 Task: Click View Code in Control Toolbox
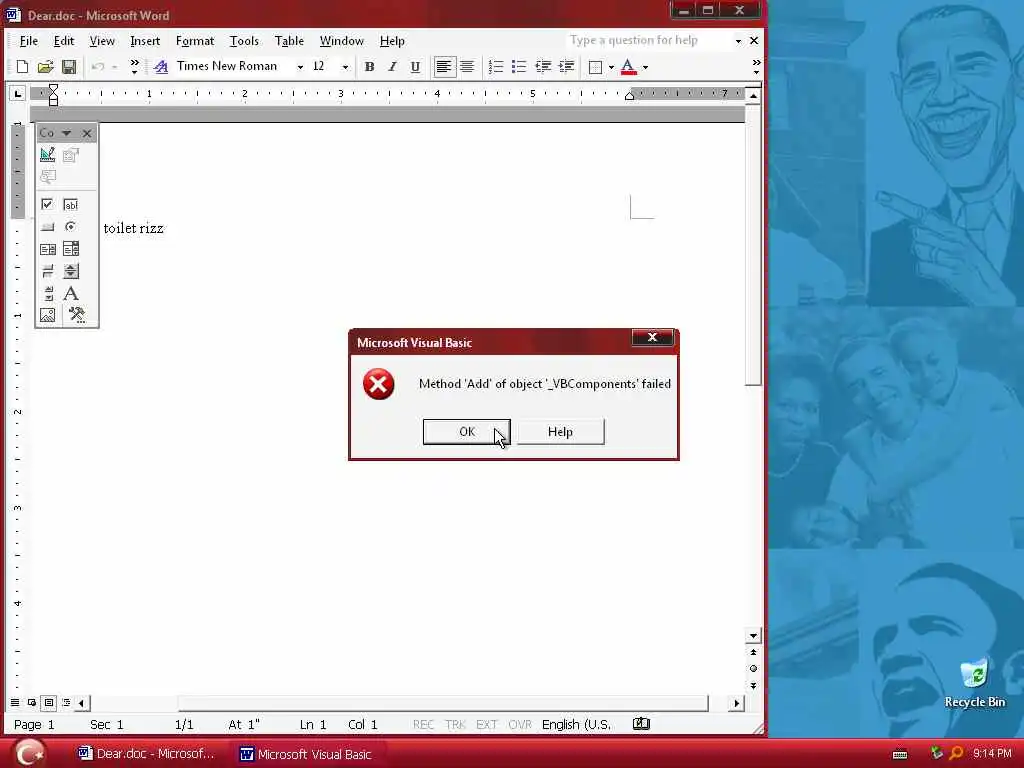click(x=48, y=177)
